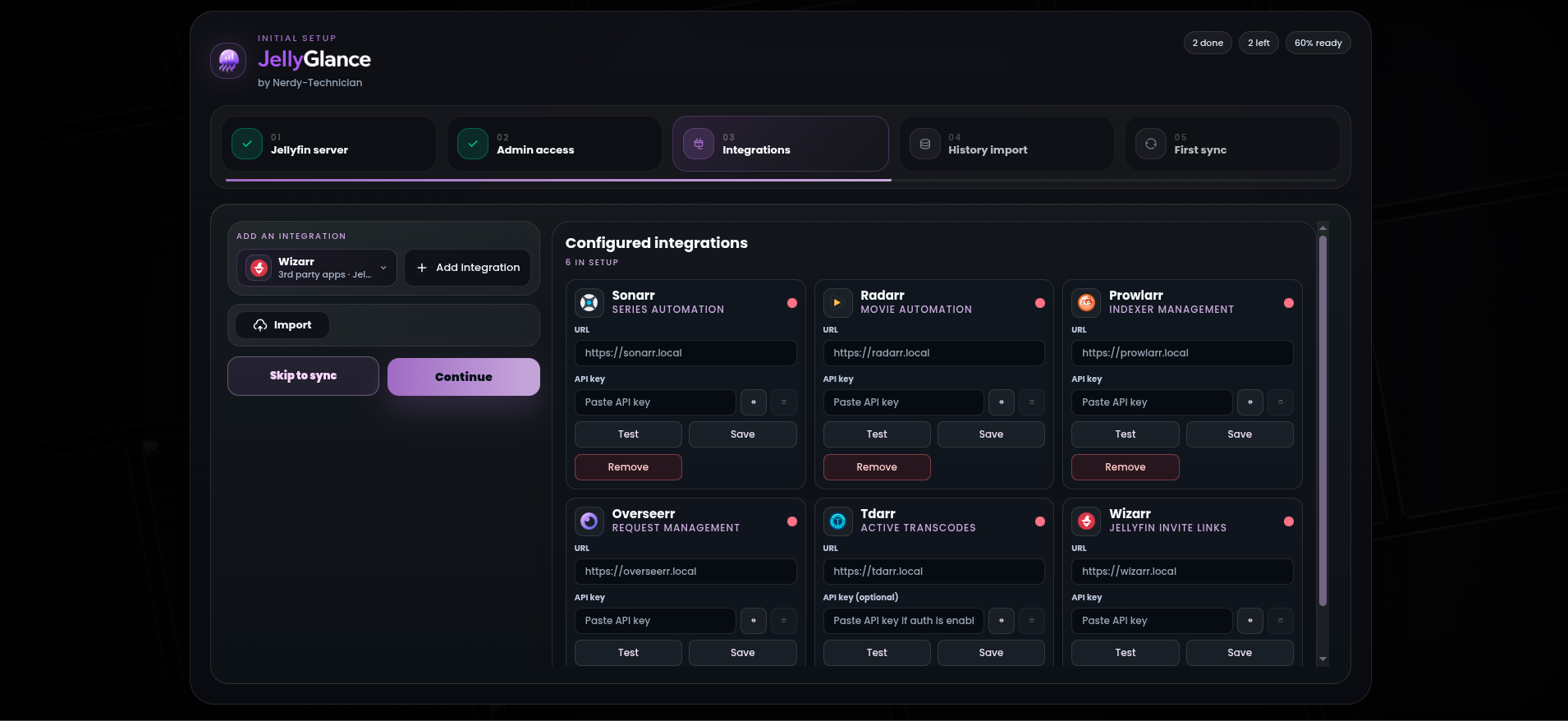Click the sync icon on First sync step
The height and width of the screenshot is (721, 1568).
pyautogui.click(x=1151, y=144)
